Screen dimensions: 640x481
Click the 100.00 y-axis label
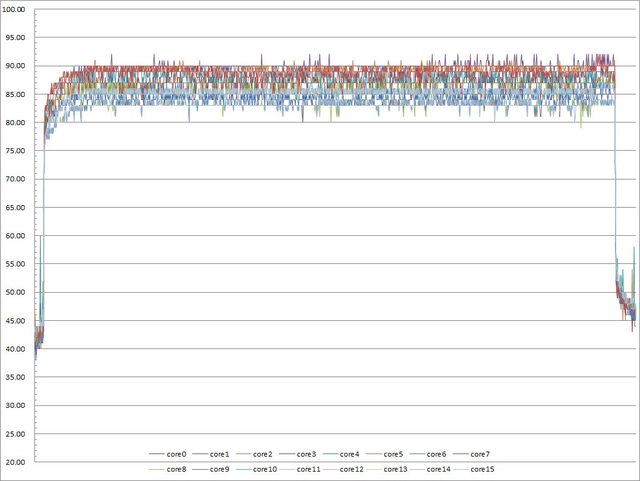point(17,9)
